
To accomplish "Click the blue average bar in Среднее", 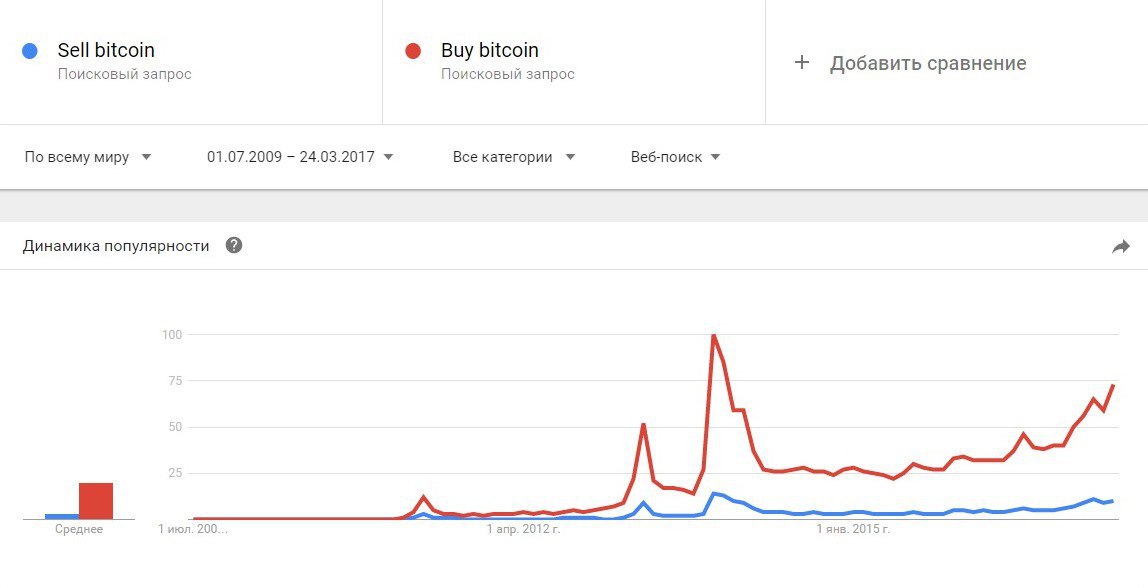I will (x=62, y=516).
